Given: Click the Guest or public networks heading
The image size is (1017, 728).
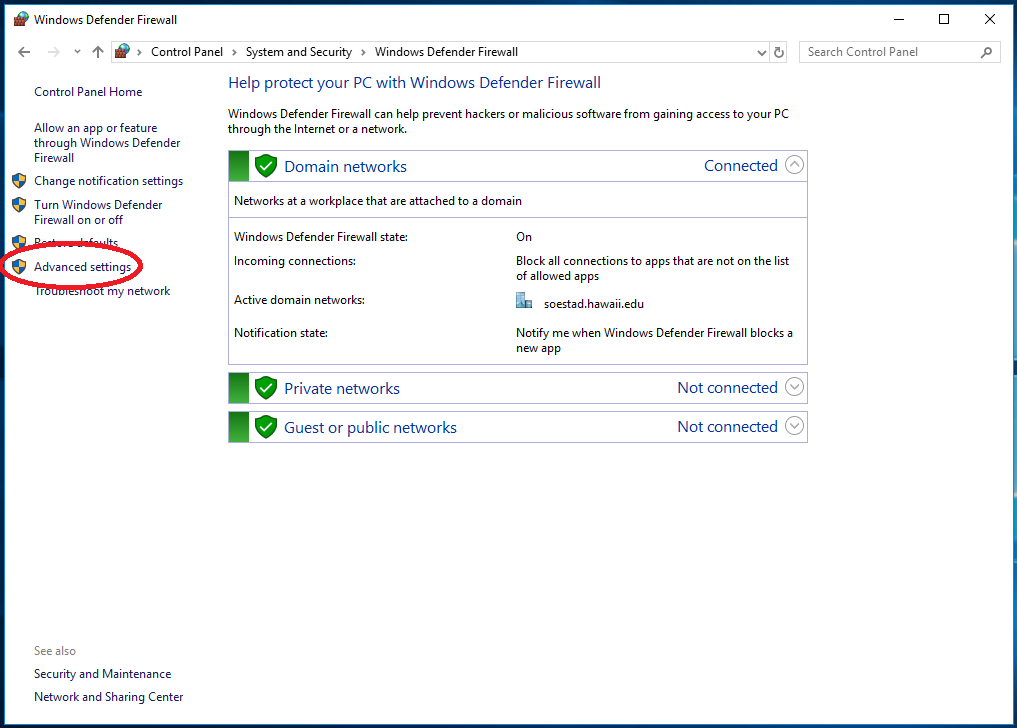Looking at the screenshot, I should point(370,428).
